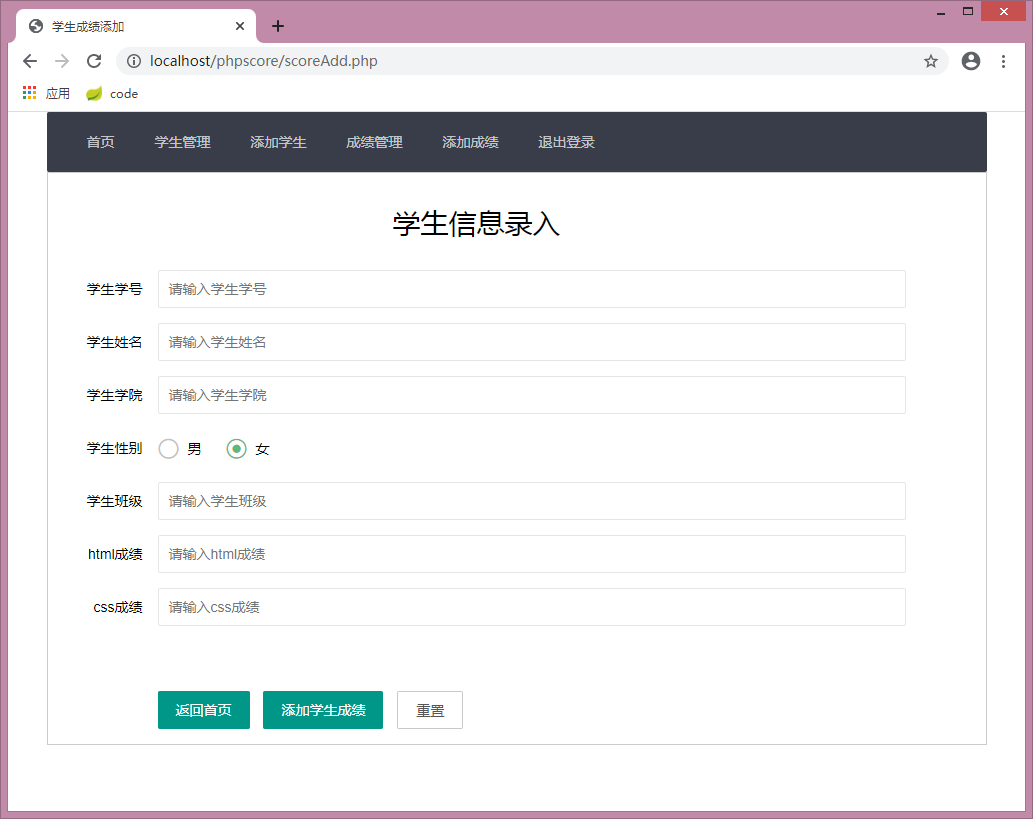This screenshot has height=819, width=1033.
Task: Open the browser profile account icon
Action: point(970,61)
